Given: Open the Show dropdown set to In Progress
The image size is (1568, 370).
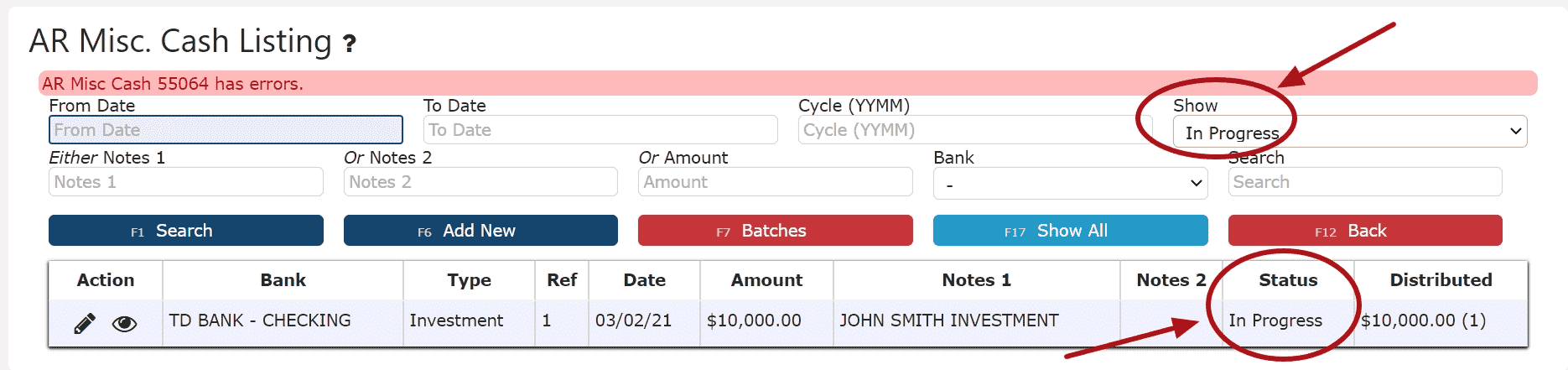Looking at the screenshot, I should [1350, 132].
